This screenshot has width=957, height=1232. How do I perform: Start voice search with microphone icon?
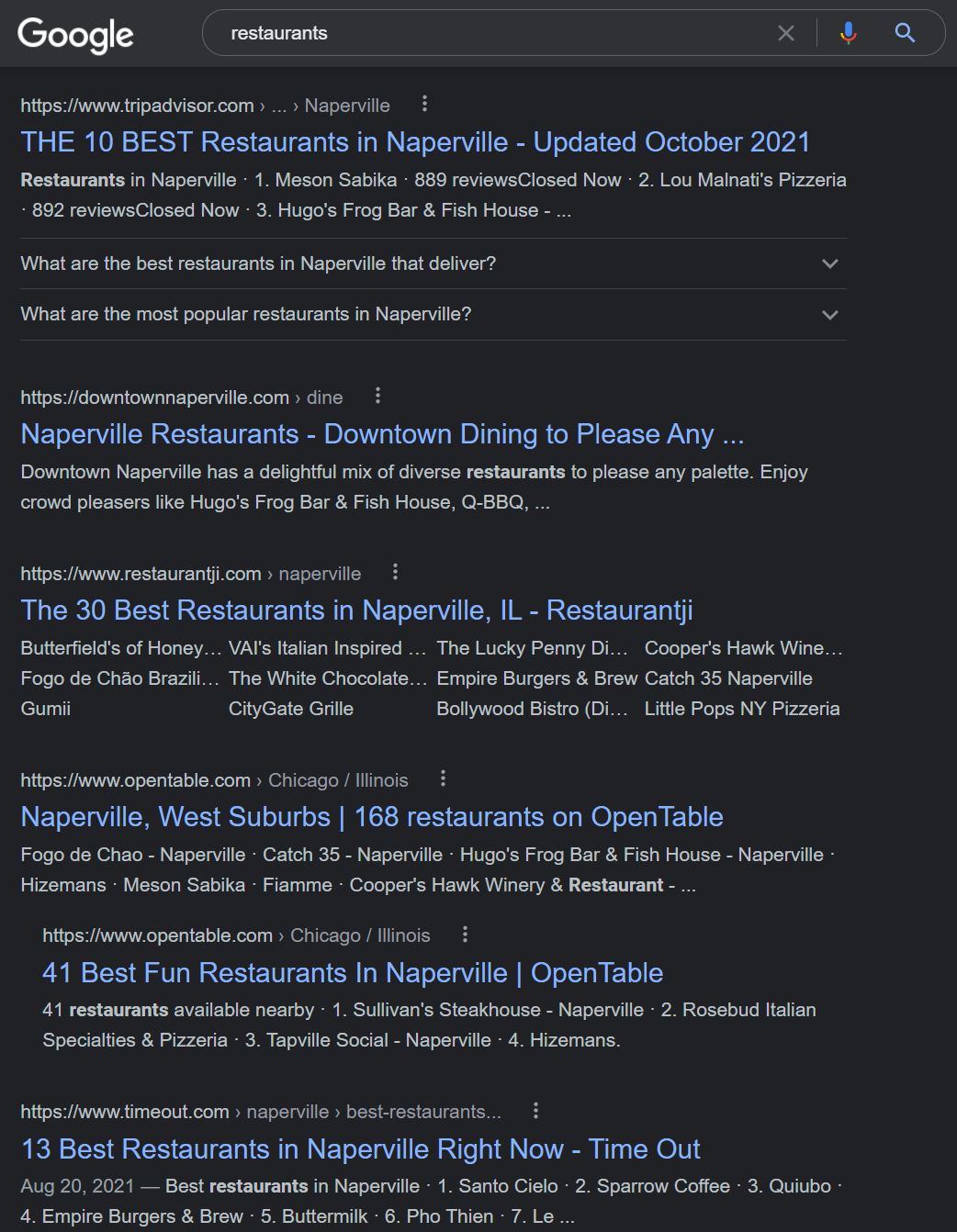(849, 34)
